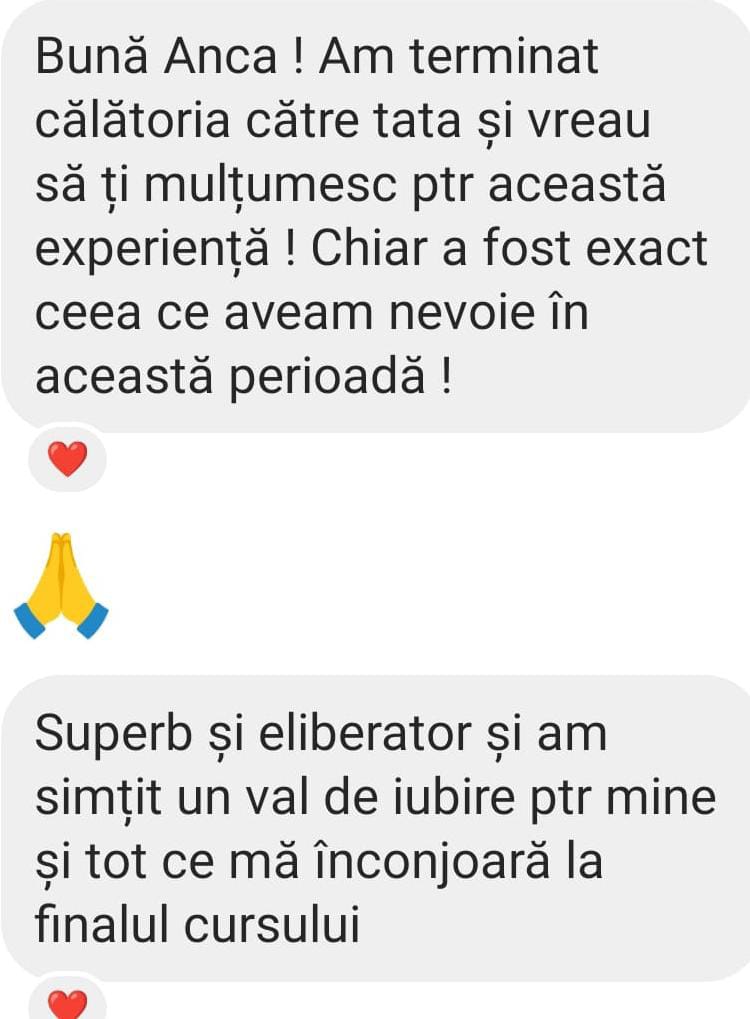Click the word 'terminat' in the first message
Viewport: 750px width, 1019px height.
(x=504, y=57)
